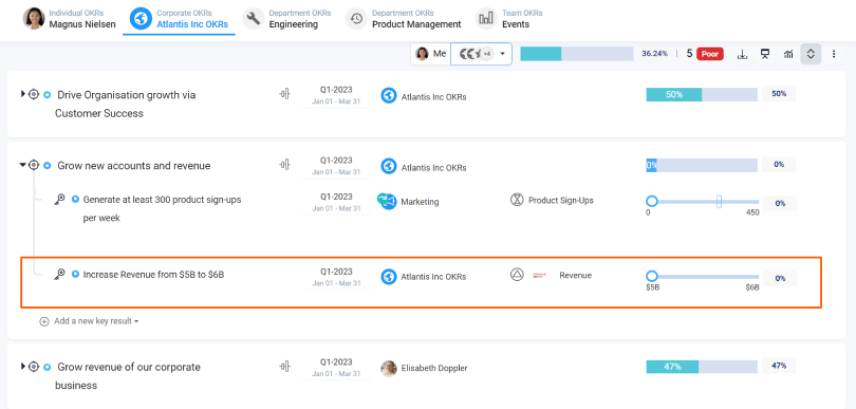Click target icon of Drive Organisation growth

(34, 94)
